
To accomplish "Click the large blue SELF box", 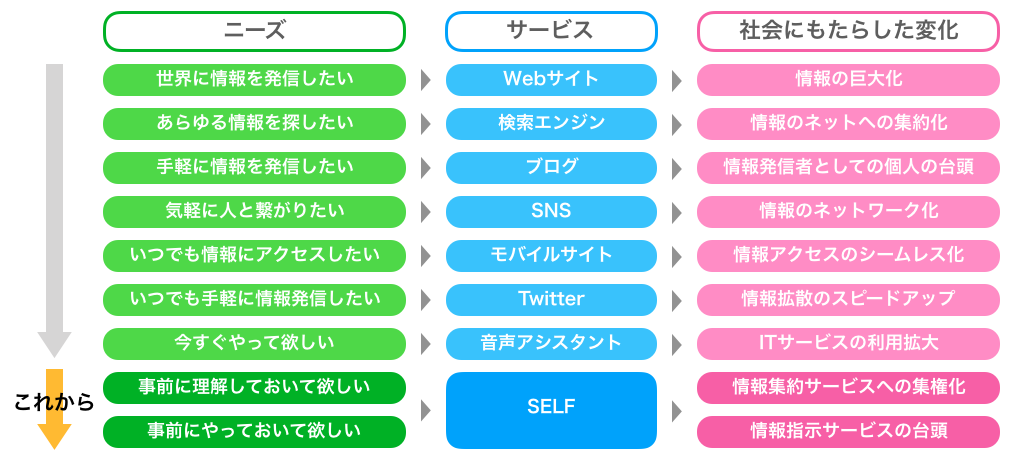I will click(551, 410).
